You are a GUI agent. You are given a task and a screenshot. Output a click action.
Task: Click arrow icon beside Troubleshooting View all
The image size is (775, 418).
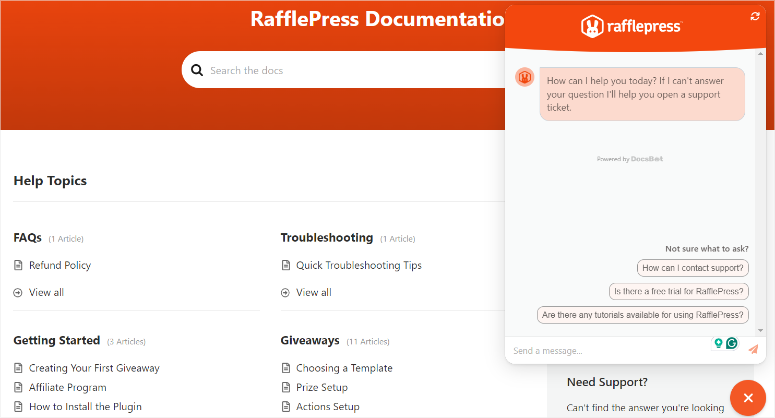[285, 293]
